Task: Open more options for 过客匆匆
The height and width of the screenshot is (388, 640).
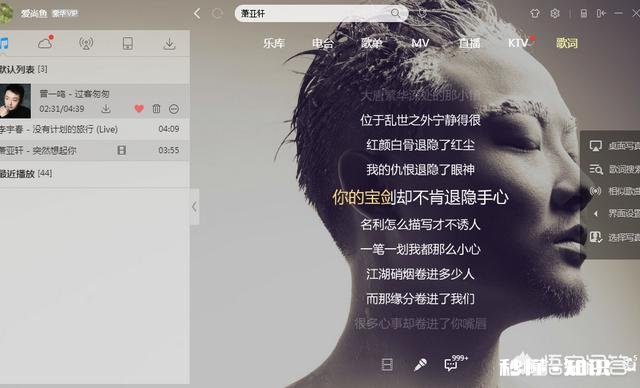Action: (x=174, y=109)
